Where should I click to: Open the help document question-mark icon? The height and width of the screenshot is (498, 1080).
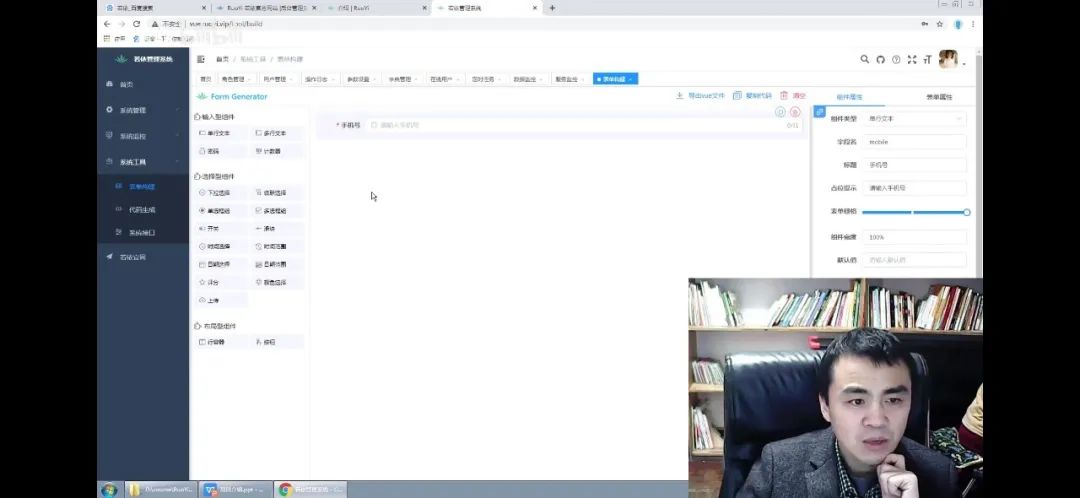(896, 59)
